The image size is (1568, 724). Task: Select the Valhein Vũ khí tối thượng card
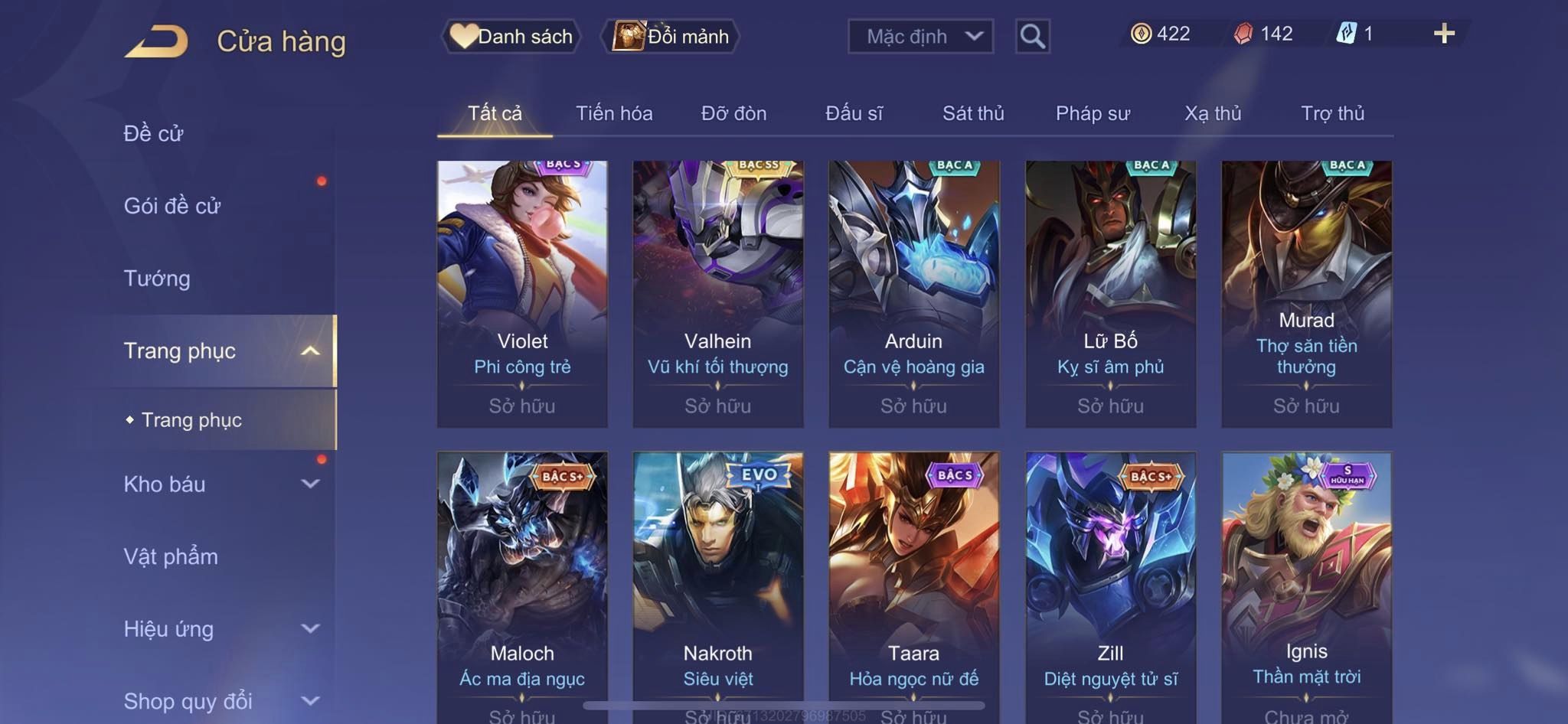(718, 294)
